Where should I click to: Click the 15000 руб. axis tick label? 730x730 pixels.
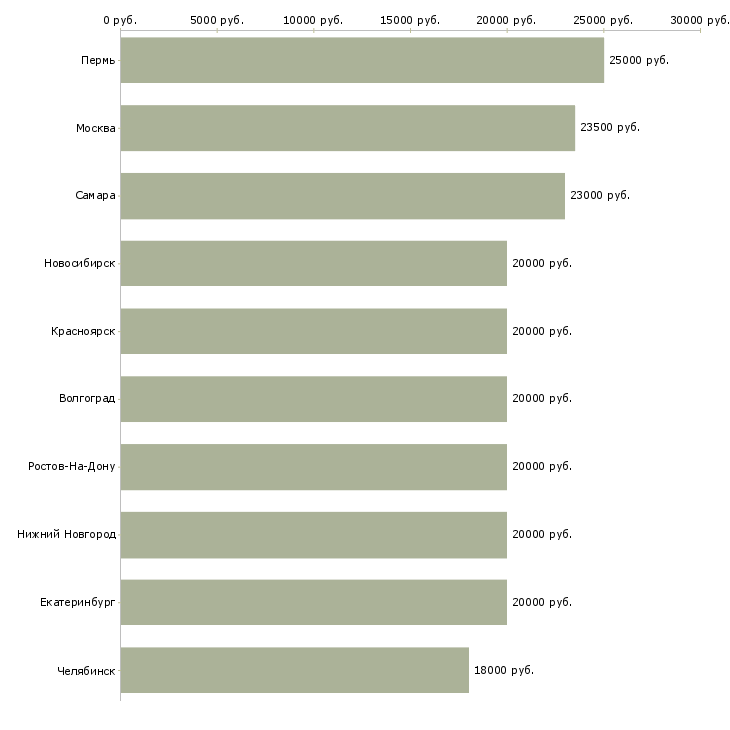coord(410,20)
